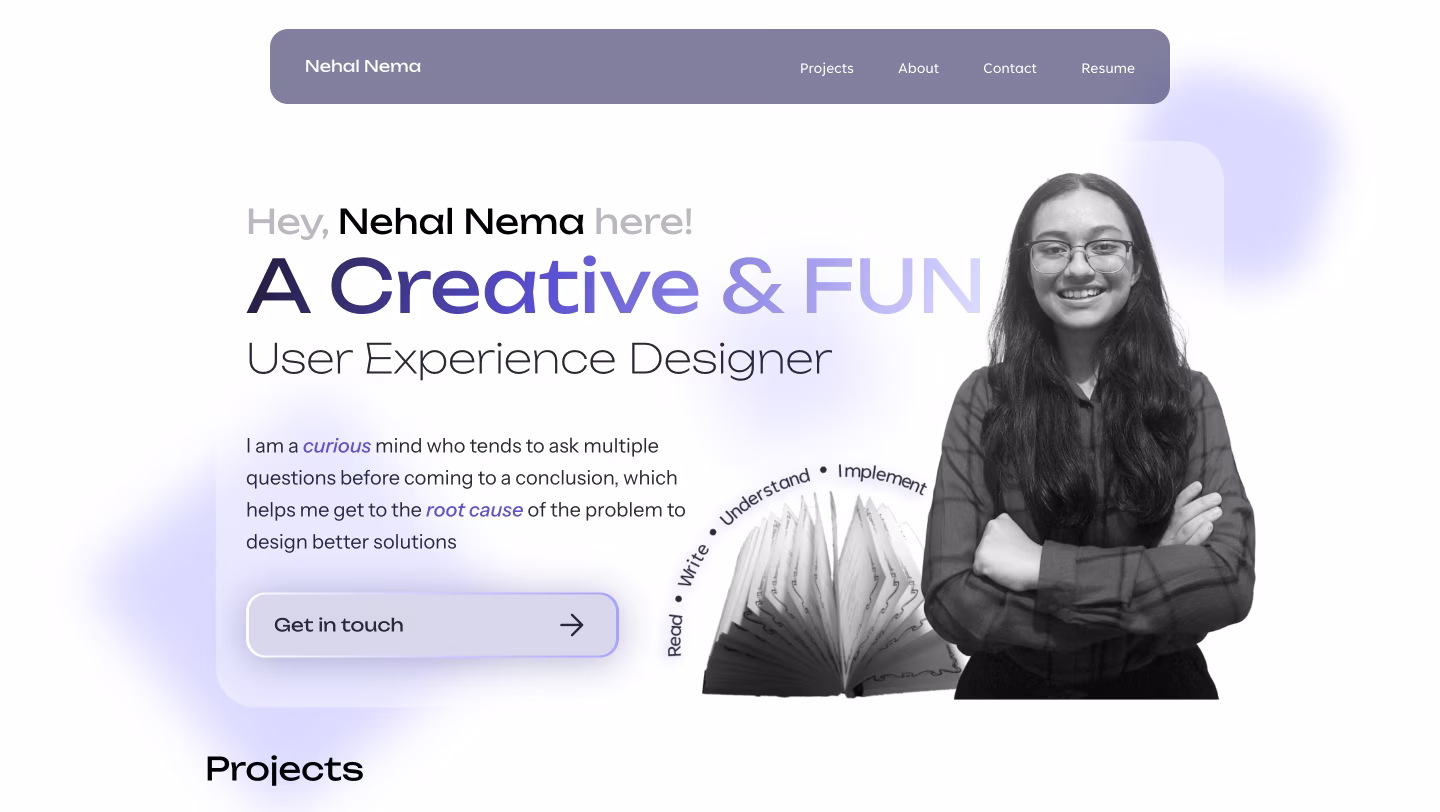Click the curved word Implement
The image size is (1440, 812).
(882, 477)
